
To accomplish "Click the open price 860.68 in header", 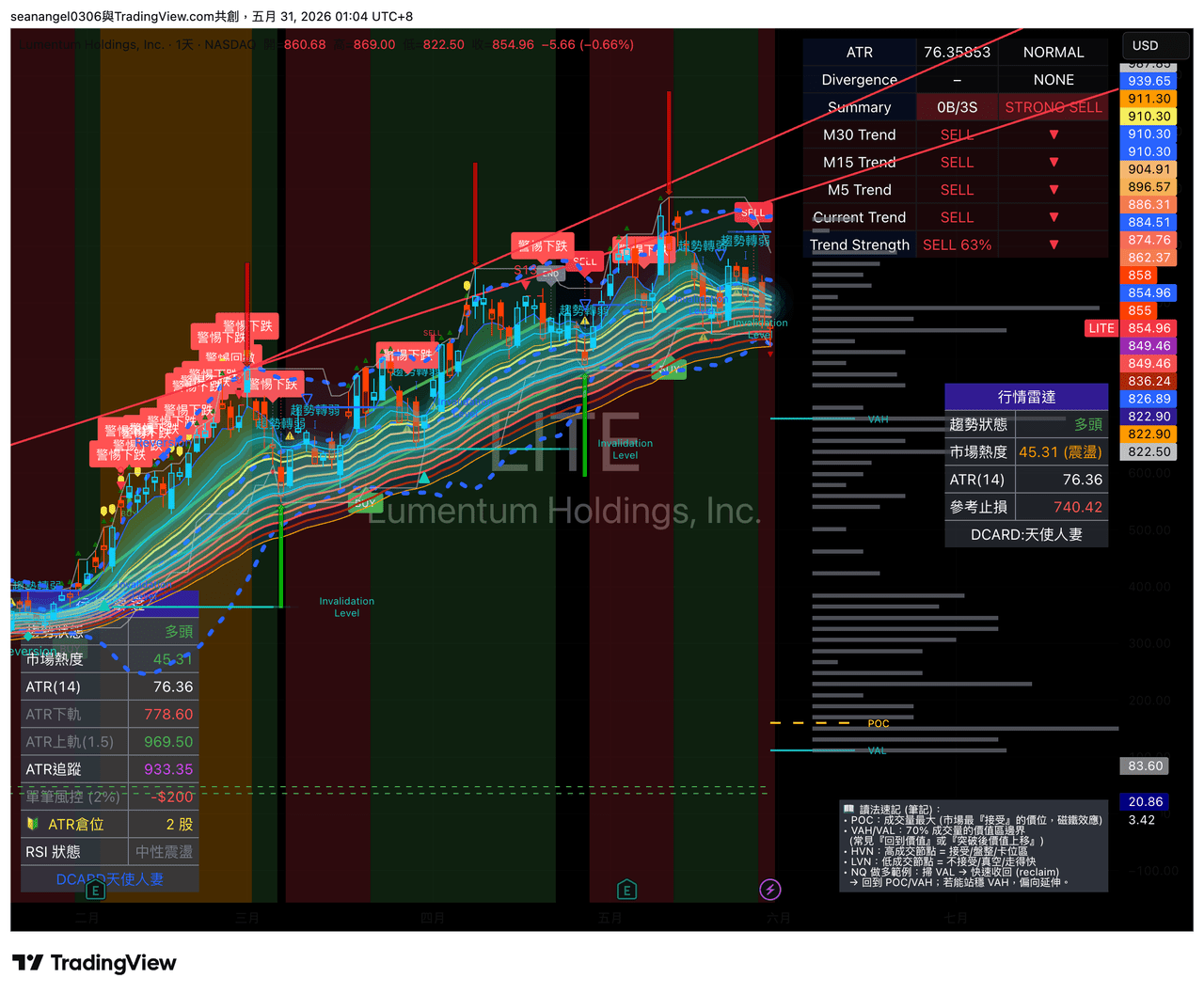I will (305, 44).
